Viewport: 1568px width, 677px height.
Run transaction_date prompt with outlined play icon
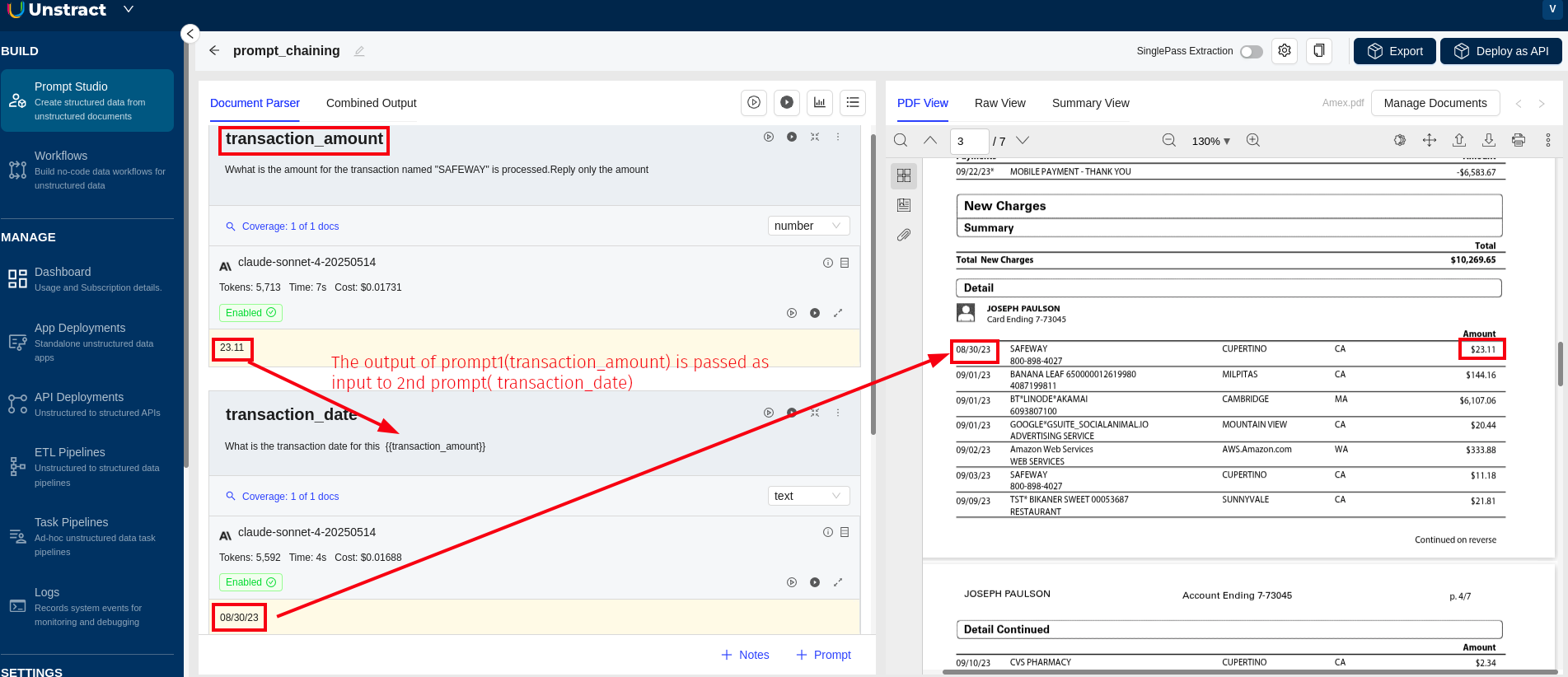coord(769,413)
